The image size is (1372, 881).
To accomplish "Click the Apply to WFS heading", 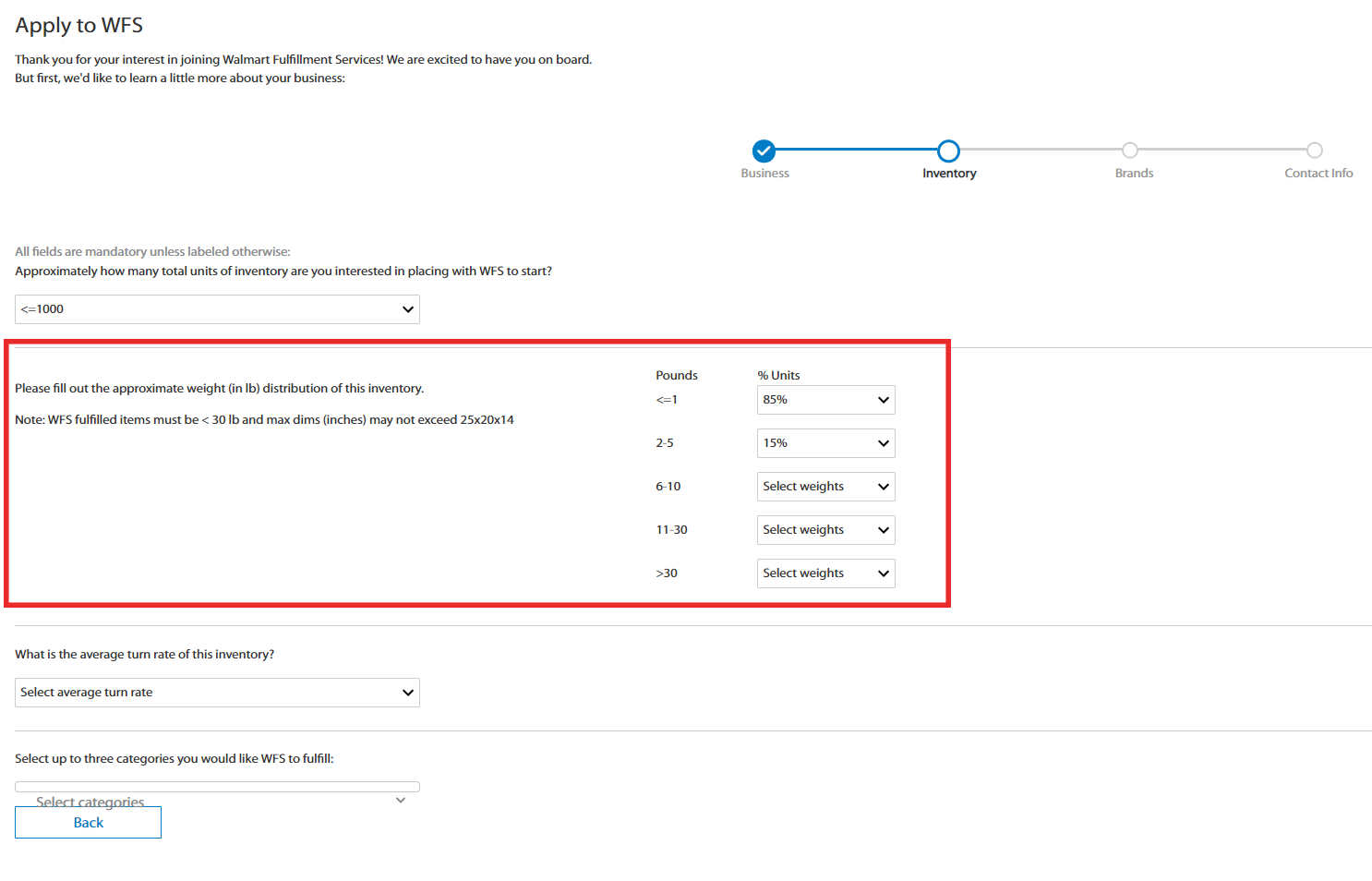I will pos(78,25).
